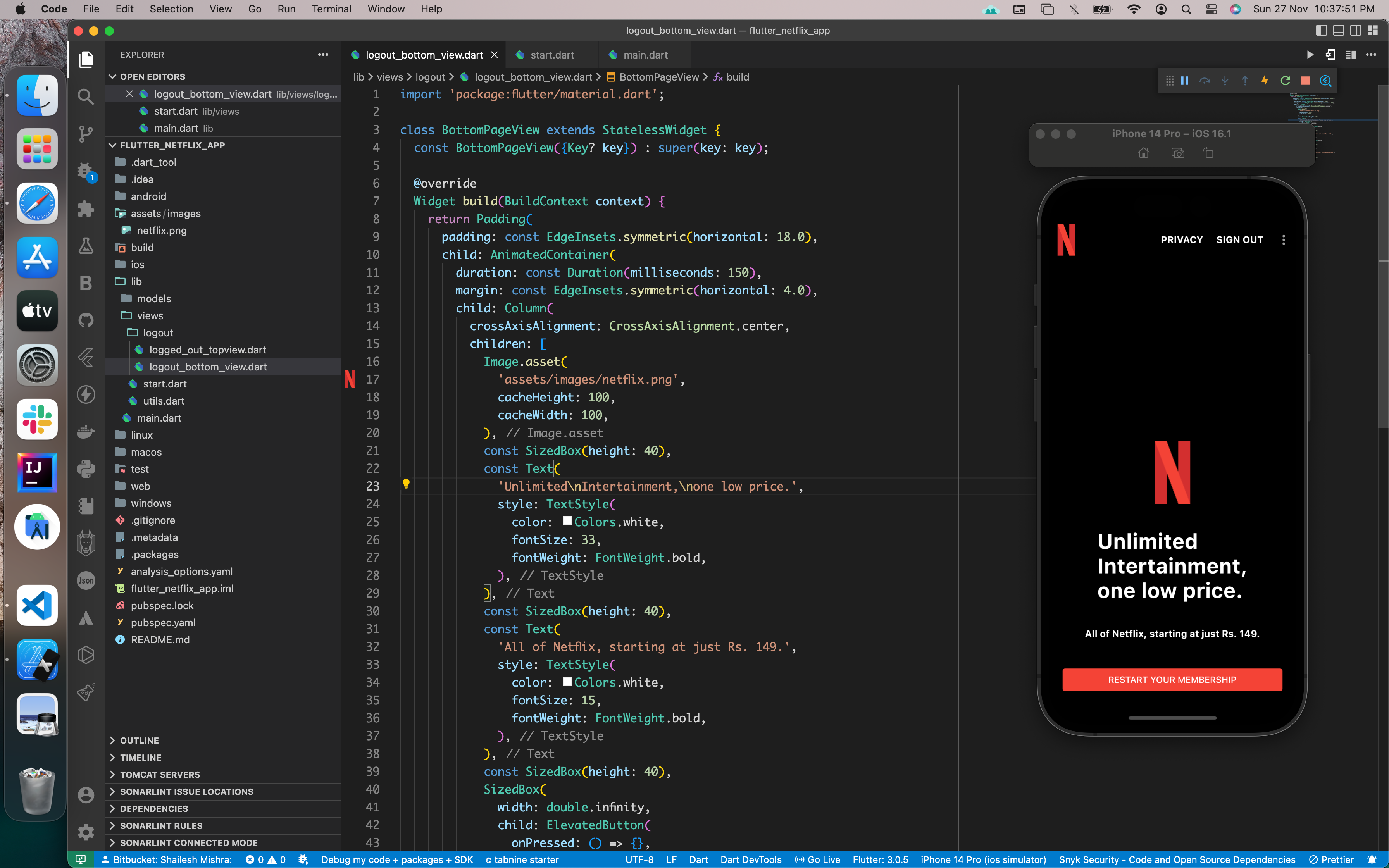This screenshot has width=1389, height=868.
Task: Restart debug session with green arrow
Action: (x=1285, y=81)
